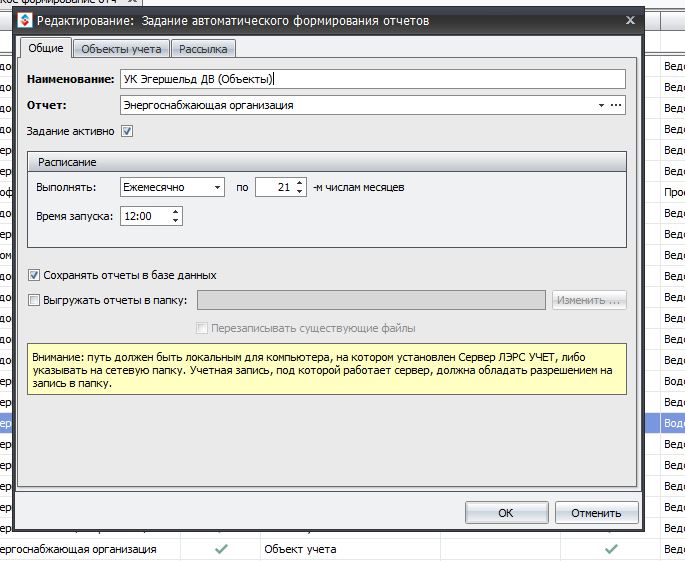Screen dimensions: 685x561
Task: Click into the Наименование text field
Action: click(x=373, y=79)
